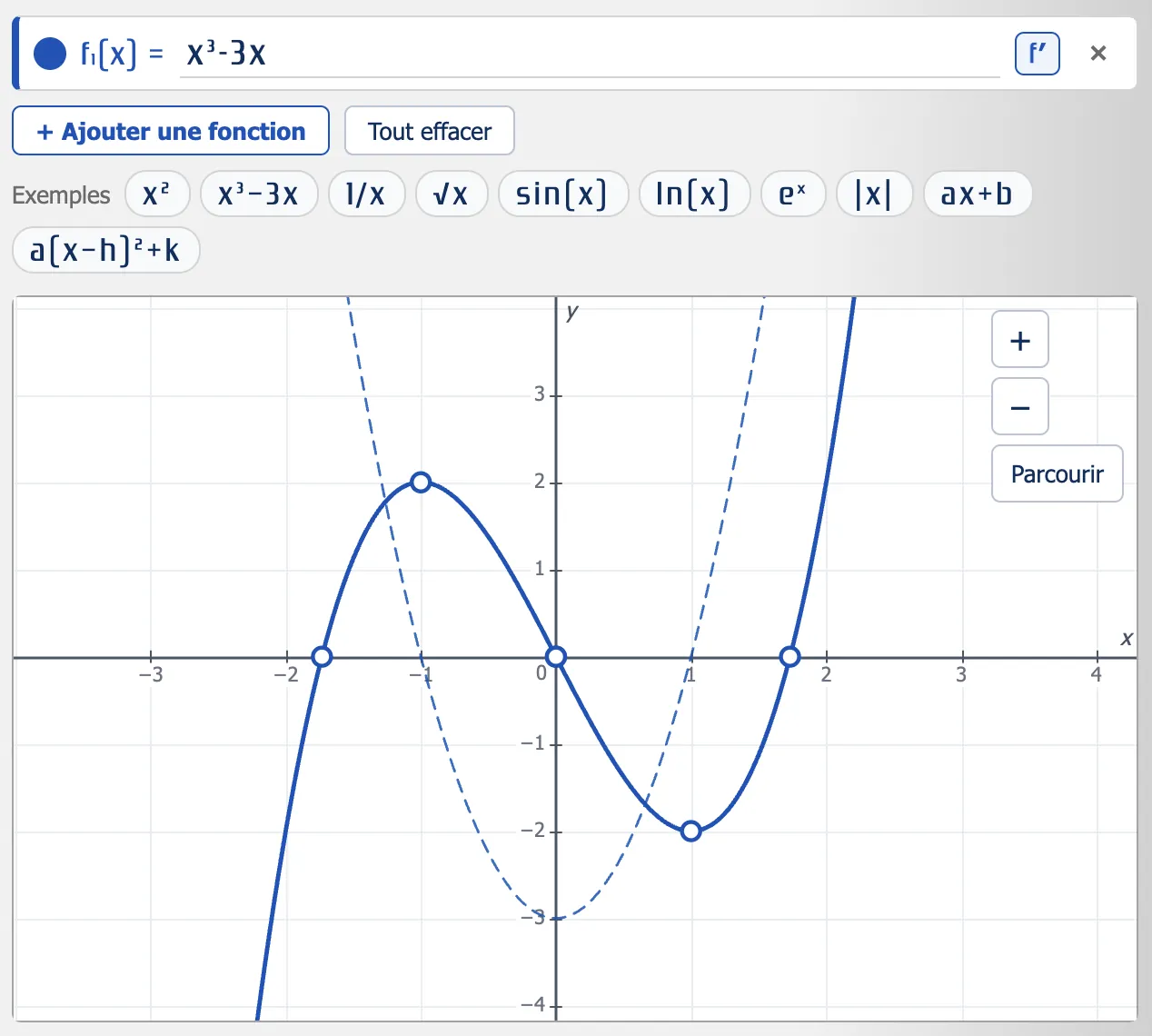
Task: Click the blue color circle for f₁
Action: pyautogui.click(x=50, y=54)
